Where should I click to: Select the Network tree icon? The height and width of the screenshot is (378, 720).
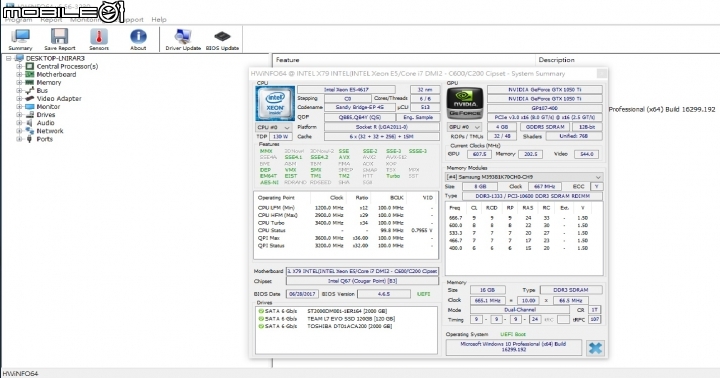coord(30,131)
